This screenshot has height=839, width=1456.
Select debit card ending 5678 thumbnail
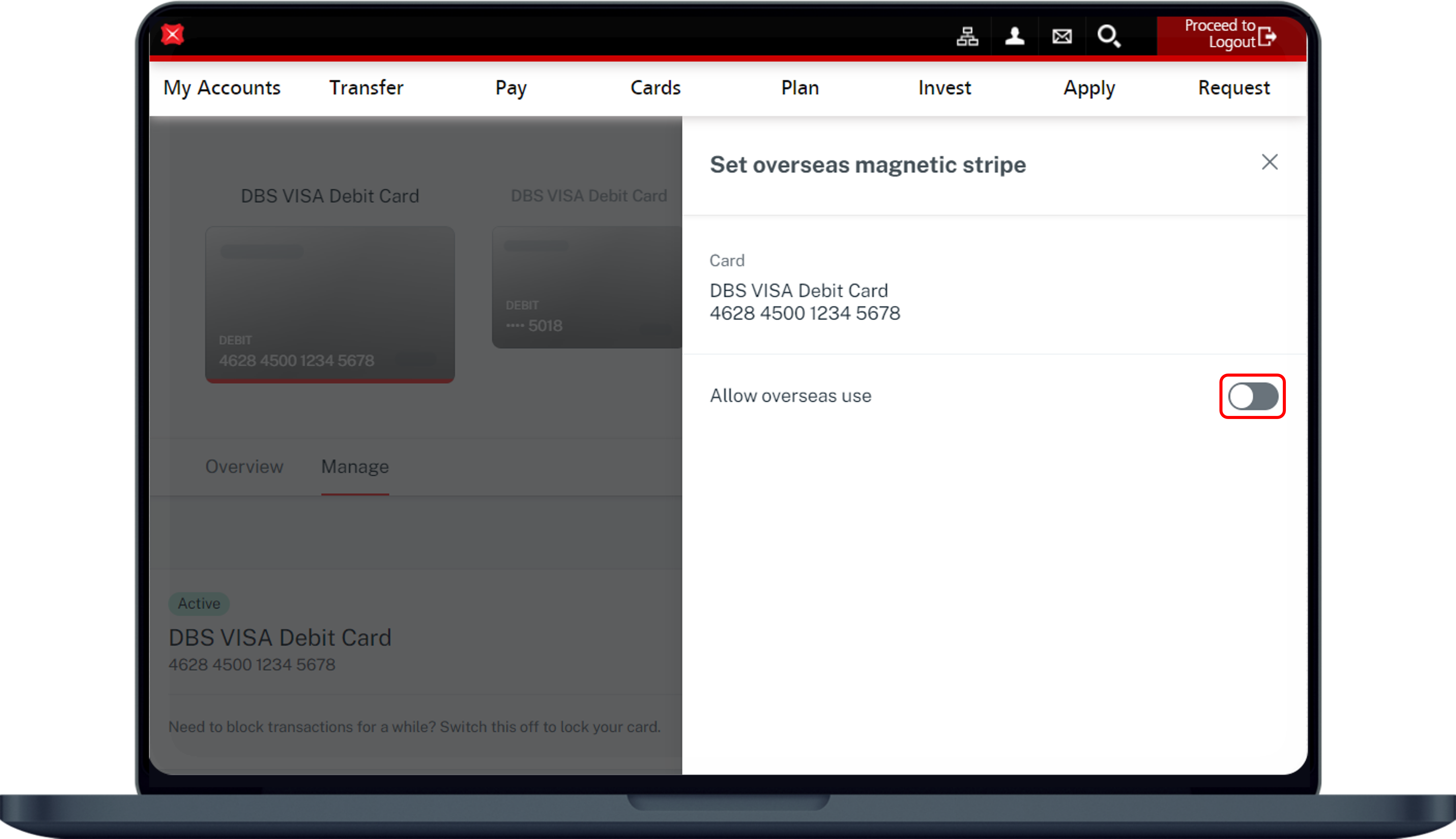(330, 304)
